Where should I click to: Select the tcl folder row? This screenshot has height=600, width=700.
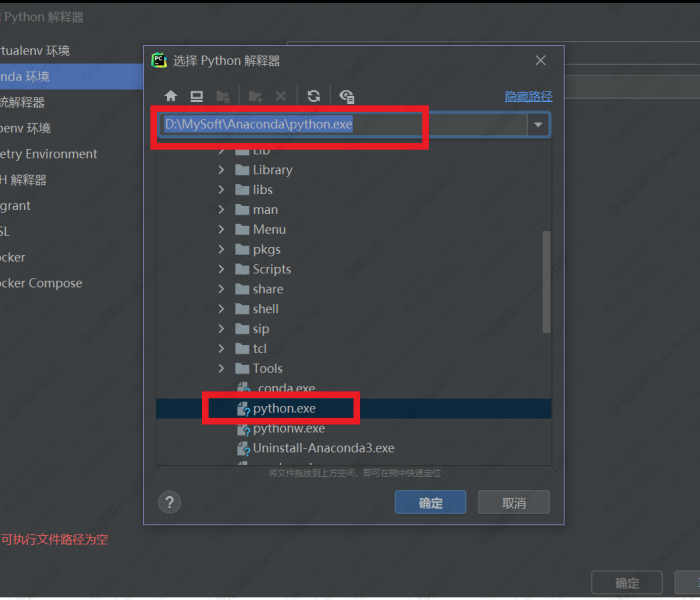(x=354, y=348)
